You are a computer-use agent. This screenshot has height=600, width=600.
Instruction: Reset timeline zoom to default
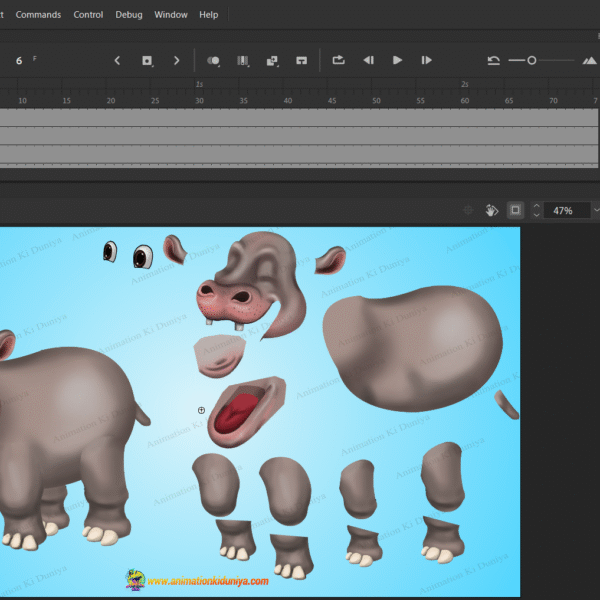click(493, 60)
